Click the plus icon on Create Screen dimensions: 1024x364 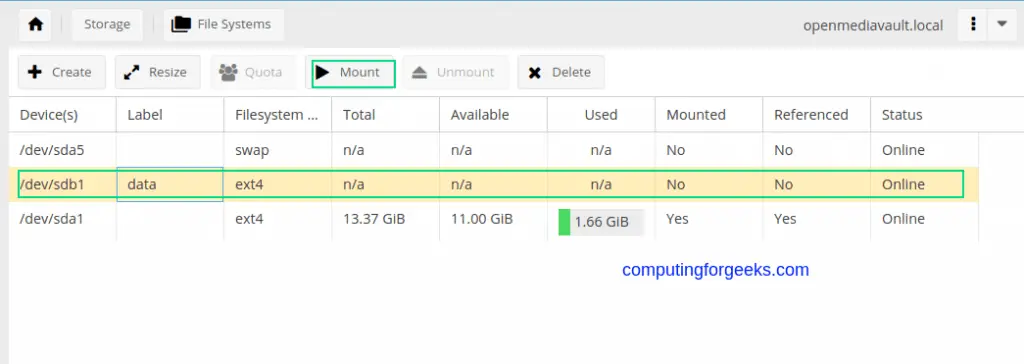35,72
